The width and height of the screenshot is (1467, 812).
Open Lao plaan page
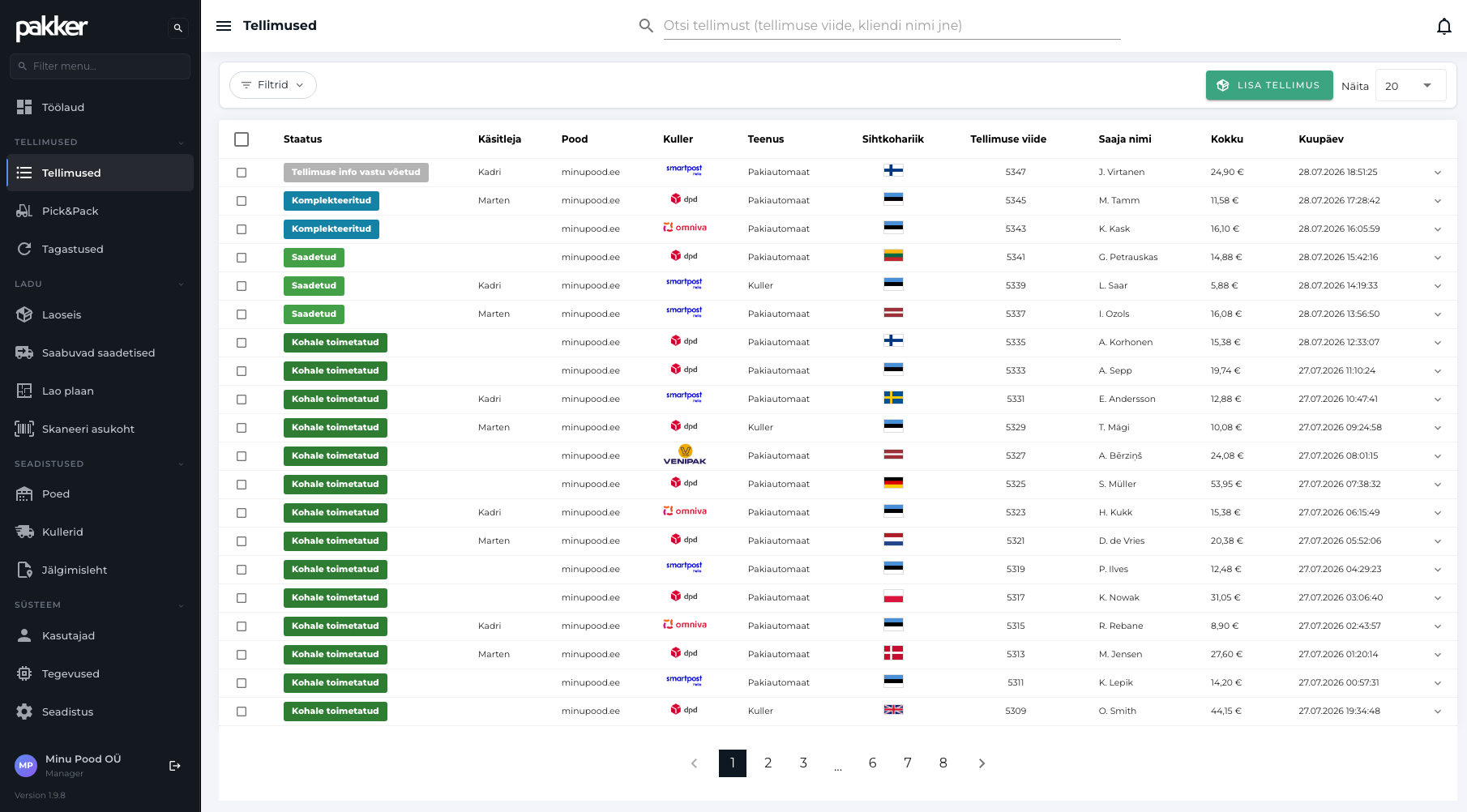pos(100,391)
